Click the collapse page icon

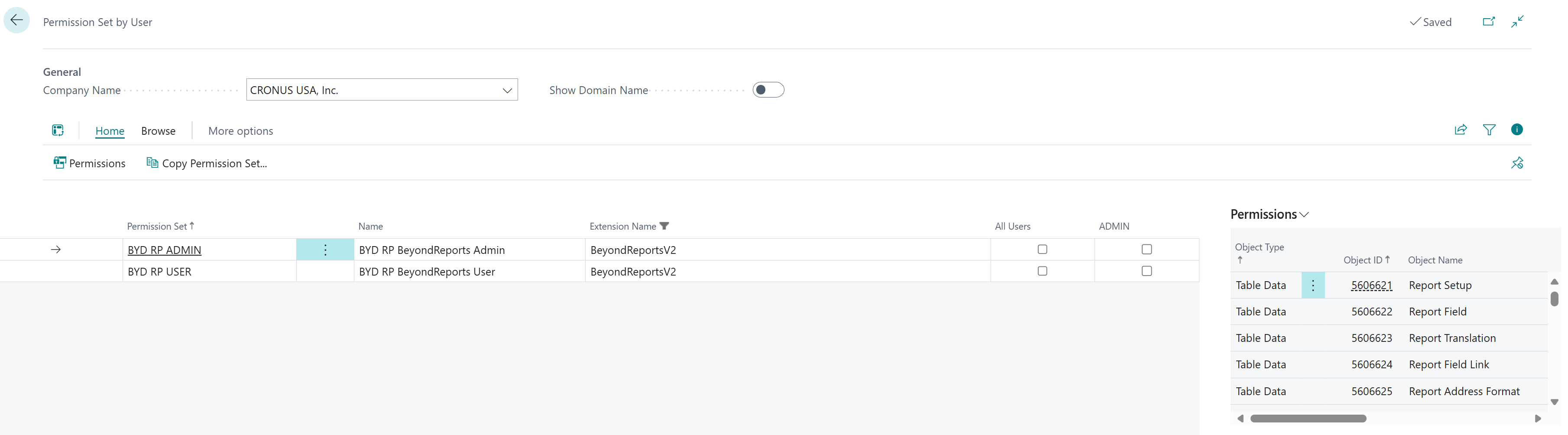click(x=1517, y=21)
